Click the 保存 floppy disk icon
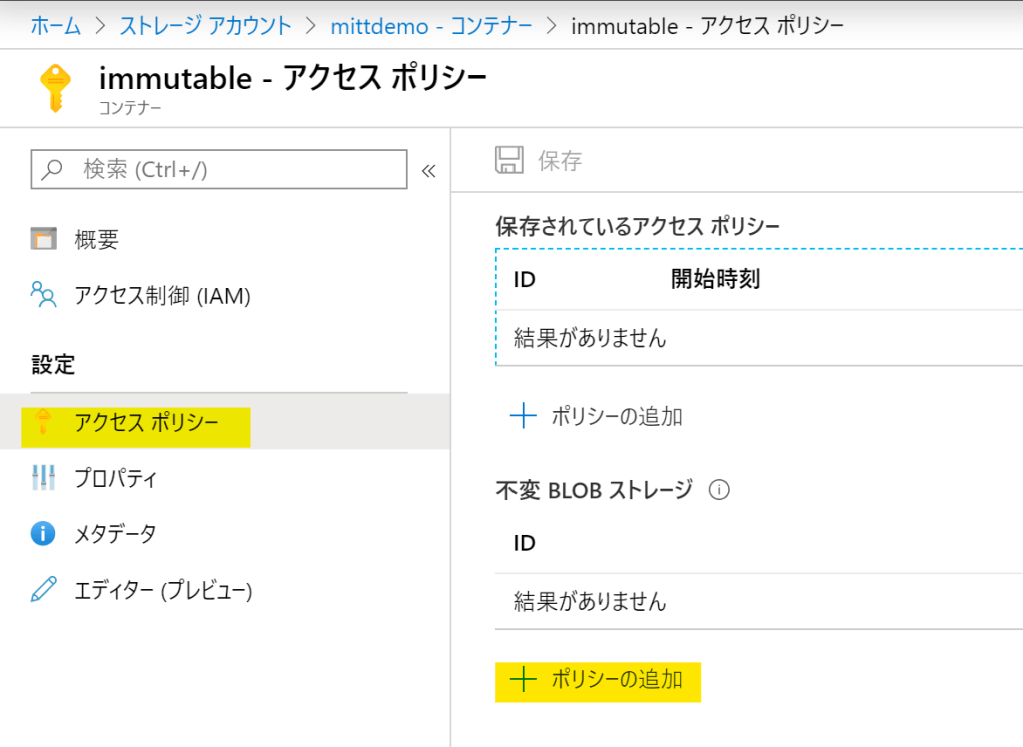The height and width of the screenshot is (747, 1023). (509, 161)
